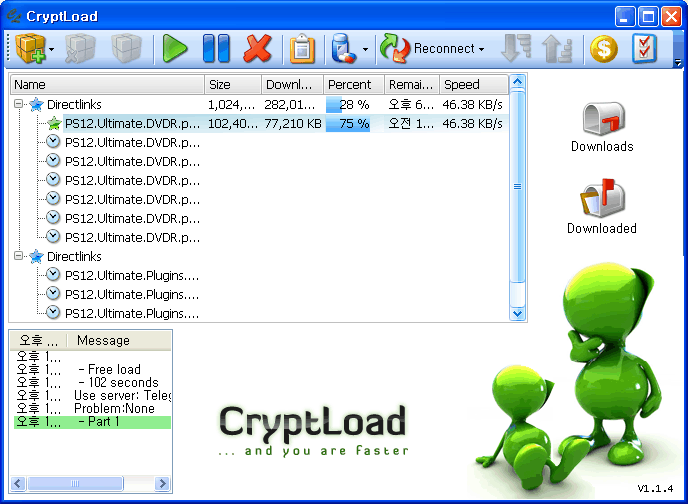Sort by Percent column header
This screenshot has height=504, width=688.
tap(354, 84)
